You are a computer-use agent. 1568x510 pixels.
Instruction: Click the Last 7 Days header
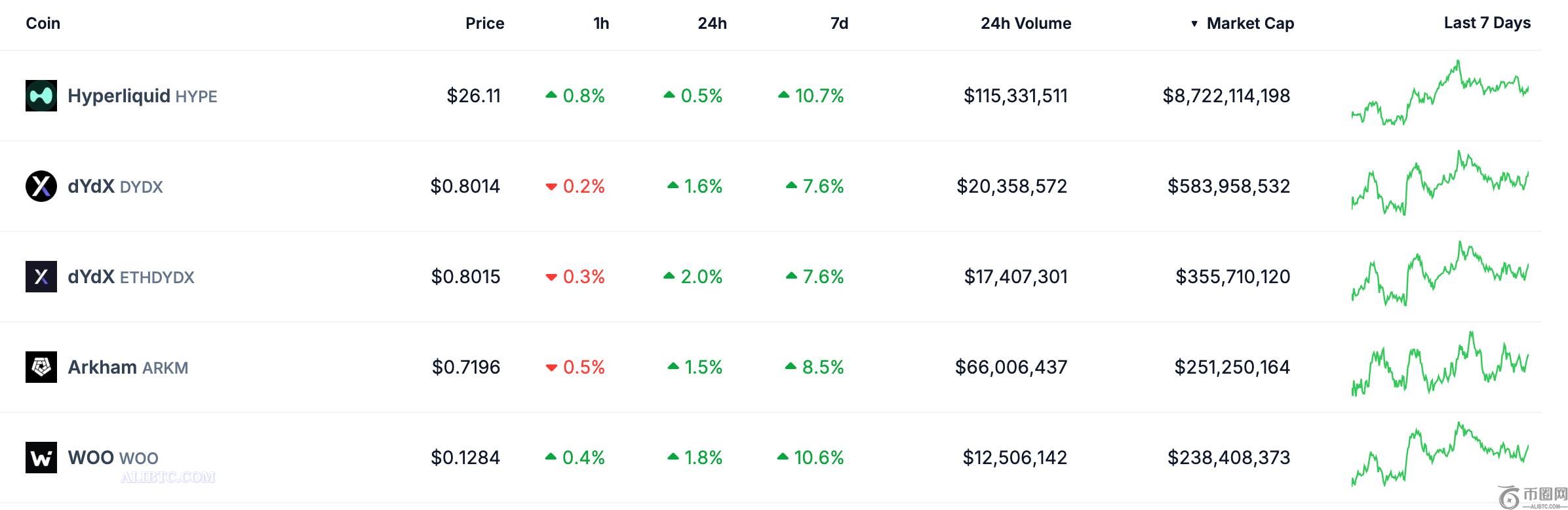1487,24
